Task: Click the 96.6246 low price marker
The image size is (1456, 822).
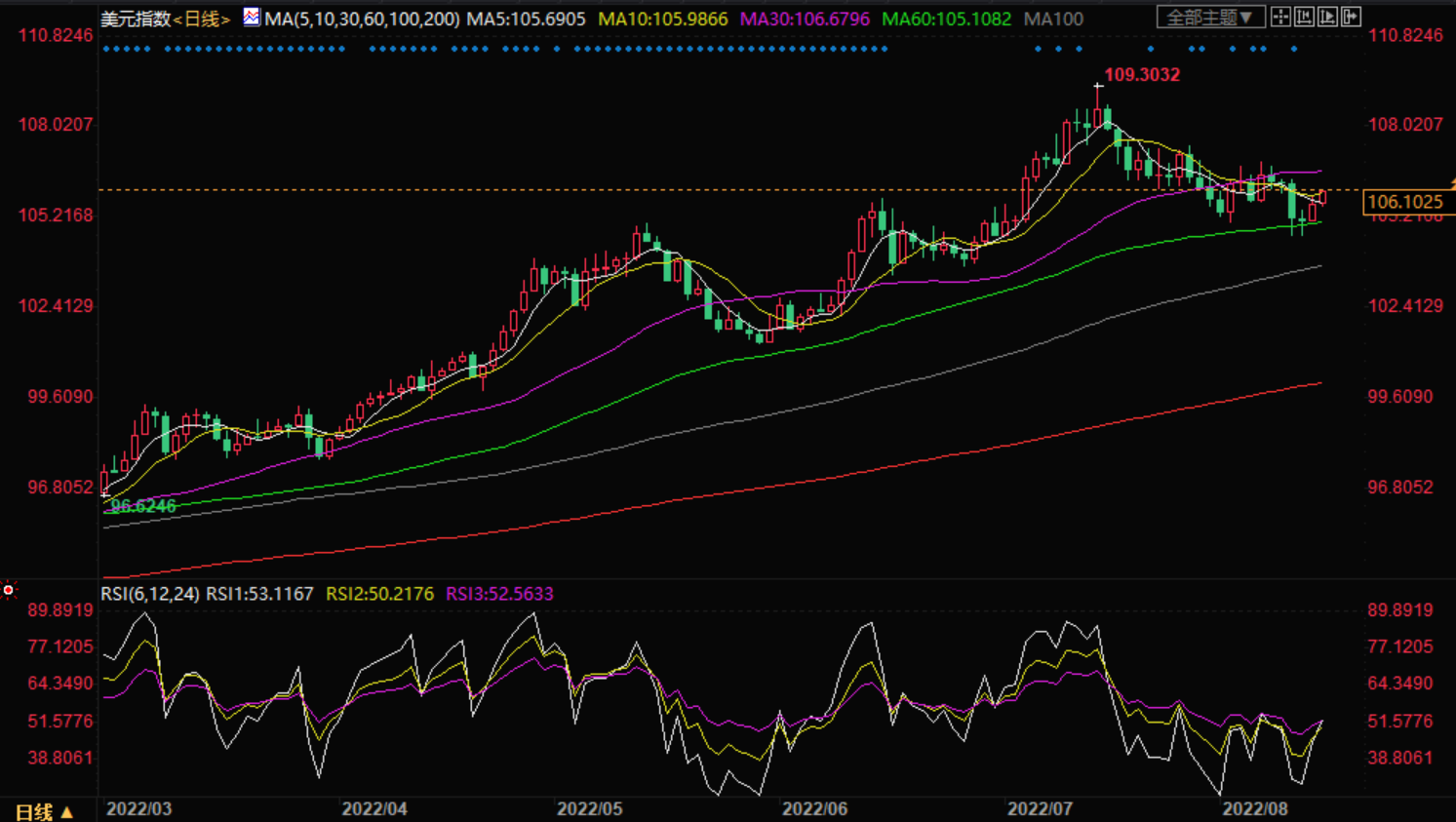Action: [x=143, y=505]
